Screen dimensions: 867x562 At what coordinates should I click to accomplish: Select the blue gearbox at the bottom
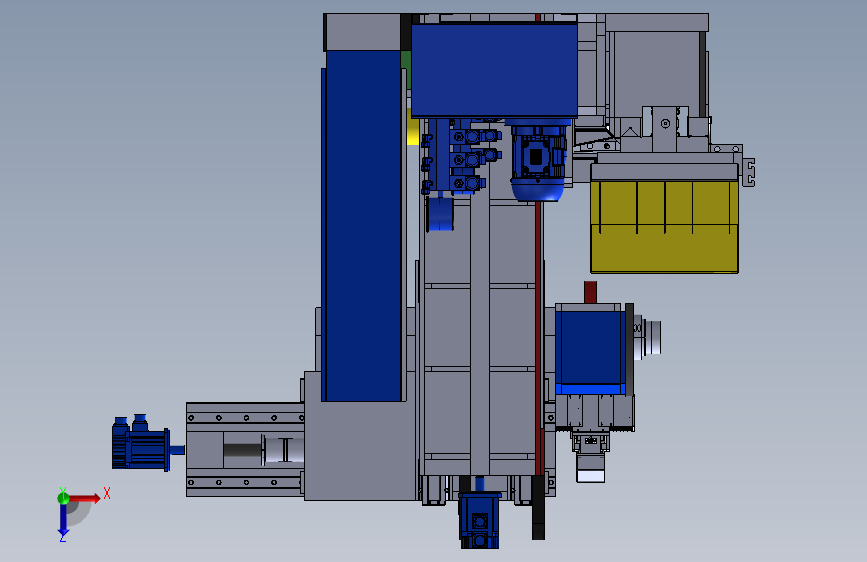tap(479, 521)
